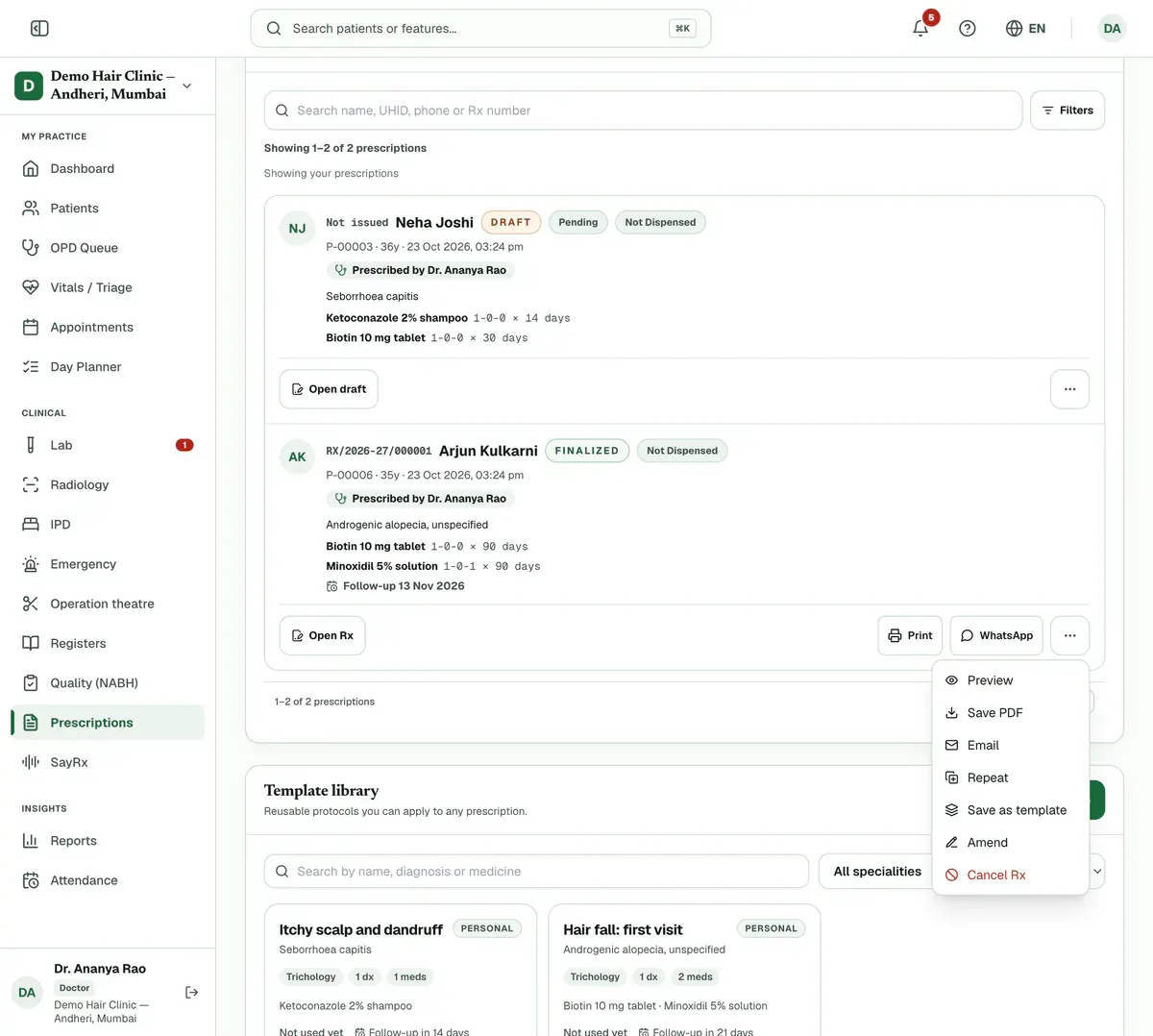Log out using the sidebar exit icon
This screenshot has width=1153, height=1036.
coord(192,992)
